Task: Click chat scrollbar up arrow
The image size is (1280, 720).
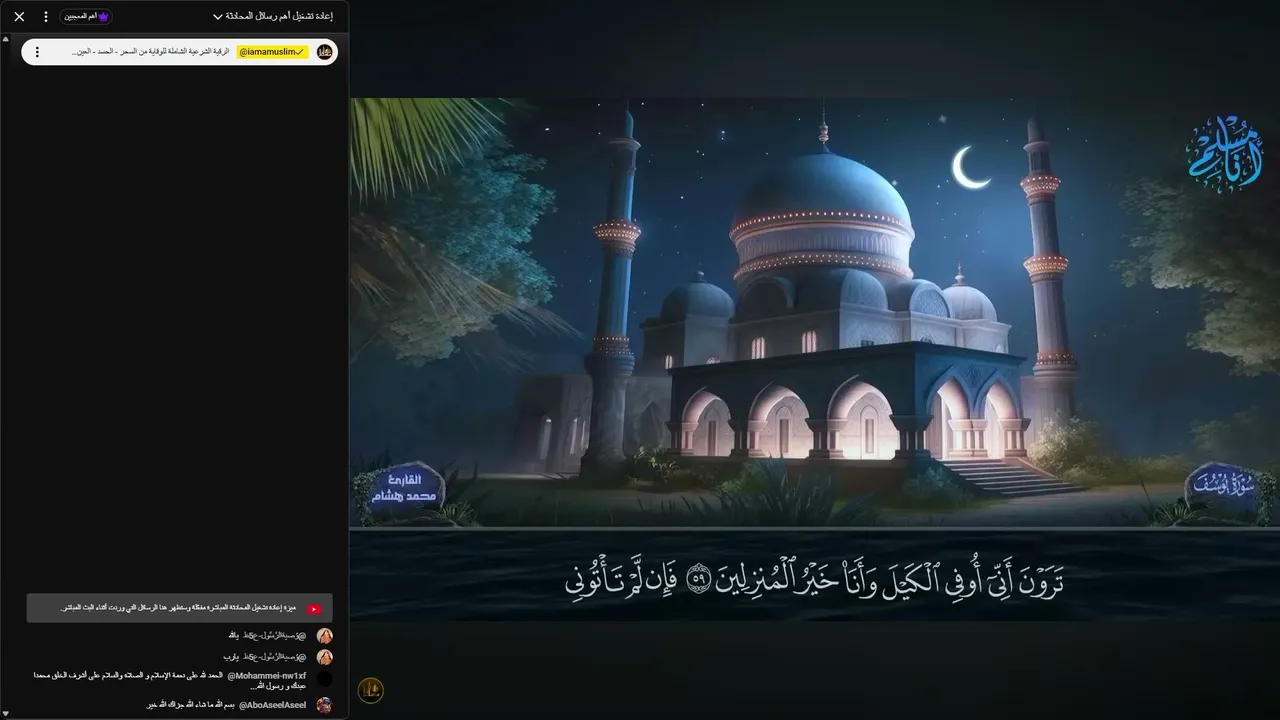Action: tap(5, 39)
